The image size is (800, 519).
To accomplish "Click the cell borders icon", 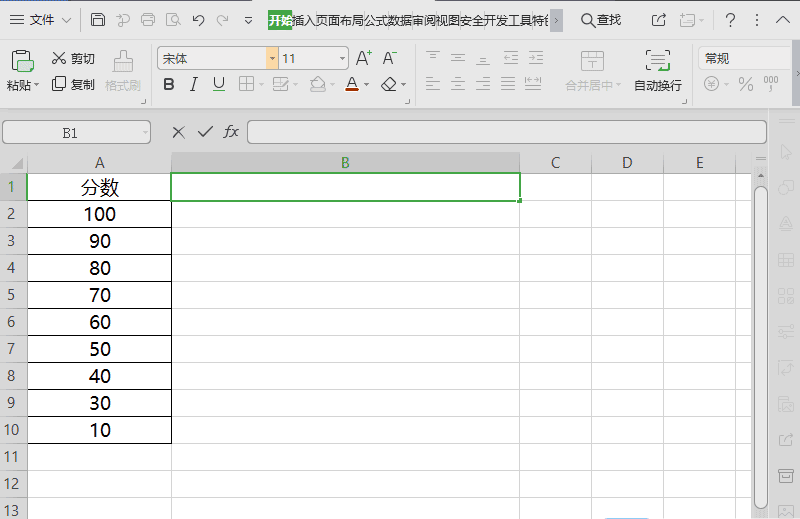I will 246,84.
